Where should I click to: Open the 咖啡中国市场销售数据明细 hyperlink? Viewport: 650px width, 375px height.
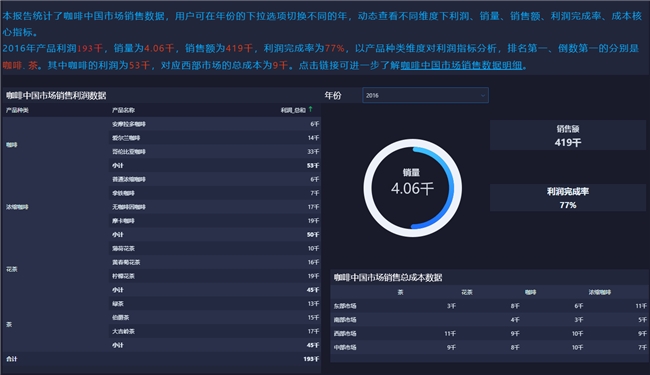[x=461, y=65]
